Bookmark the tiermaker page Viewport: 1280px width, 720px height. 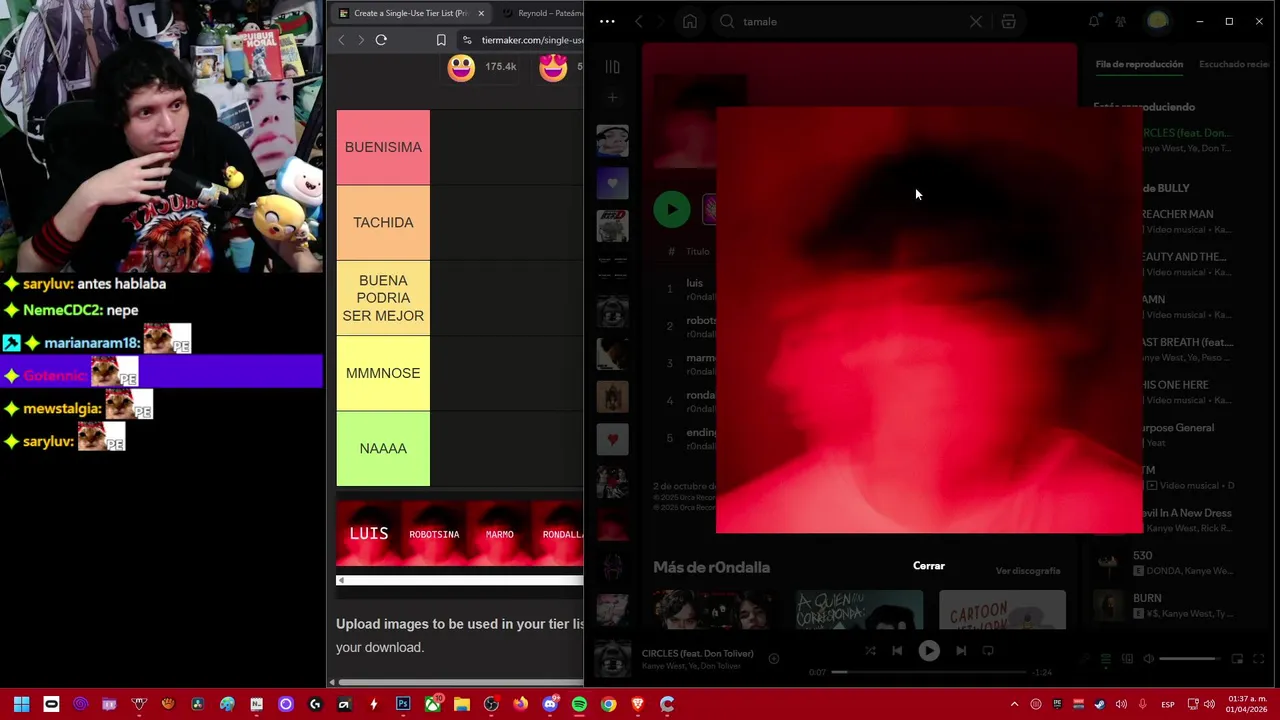pyautogui.click(x=441, y=40)
